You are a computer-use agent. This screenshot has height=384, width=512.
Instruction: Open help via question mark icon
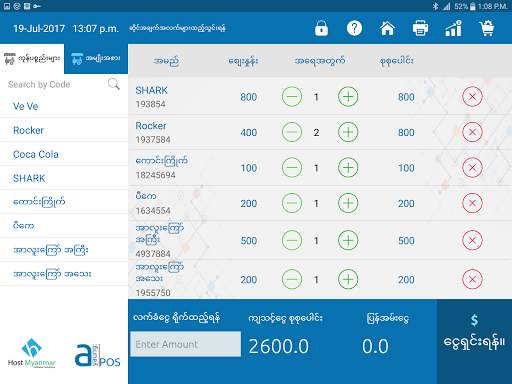pos(354,28)
